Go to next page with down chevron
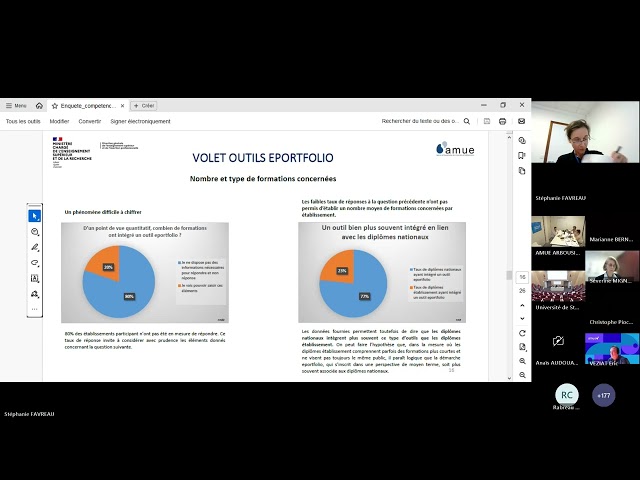640x480 pixels. (x=522, y=319)
